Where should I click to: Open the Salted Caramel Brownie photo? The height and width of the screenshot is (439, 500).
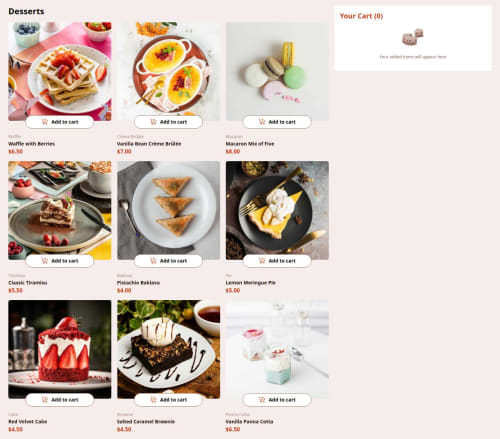point(168,349)
